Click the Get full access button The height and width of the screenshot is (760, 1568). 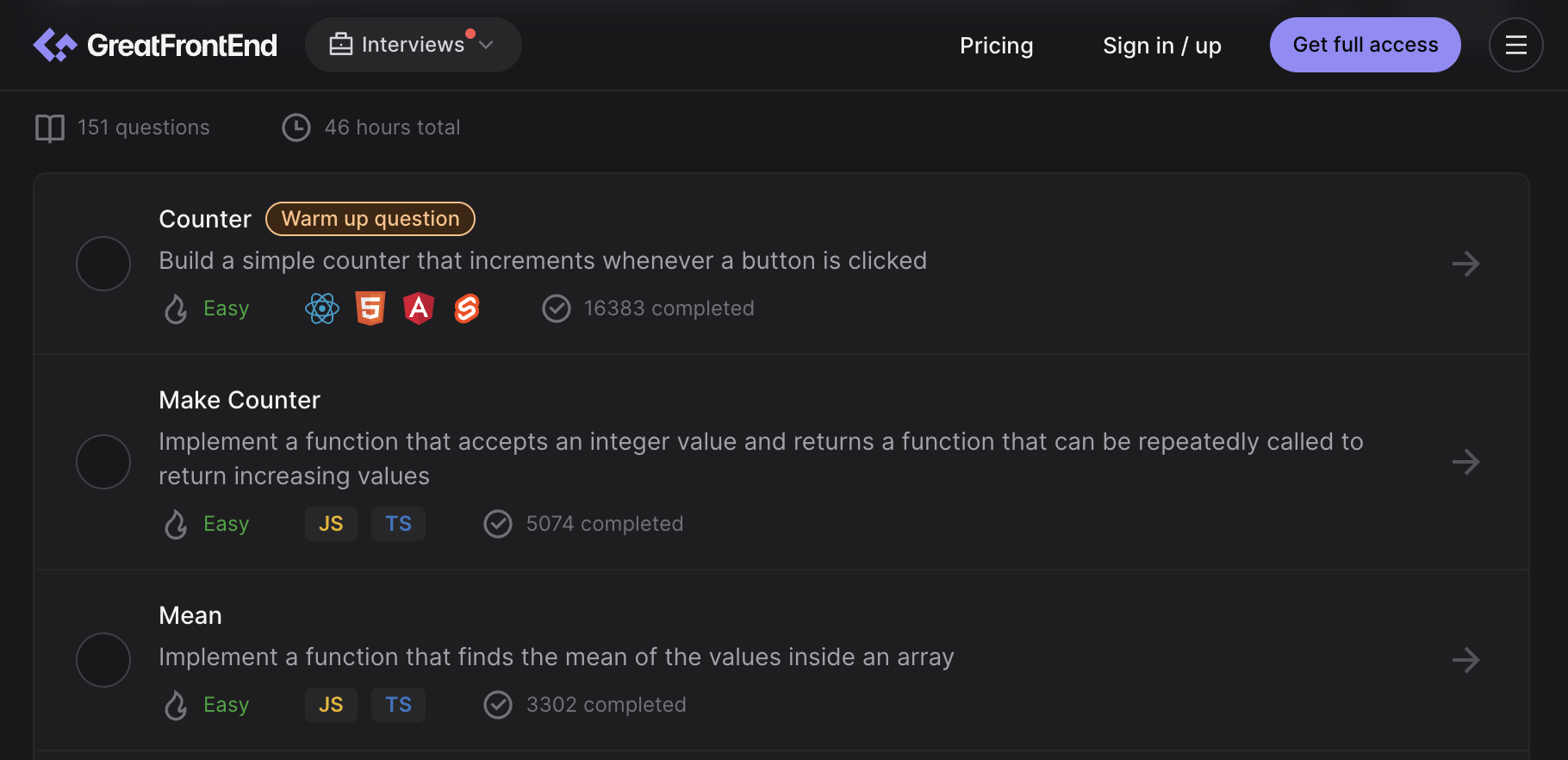pos(1365,45)
